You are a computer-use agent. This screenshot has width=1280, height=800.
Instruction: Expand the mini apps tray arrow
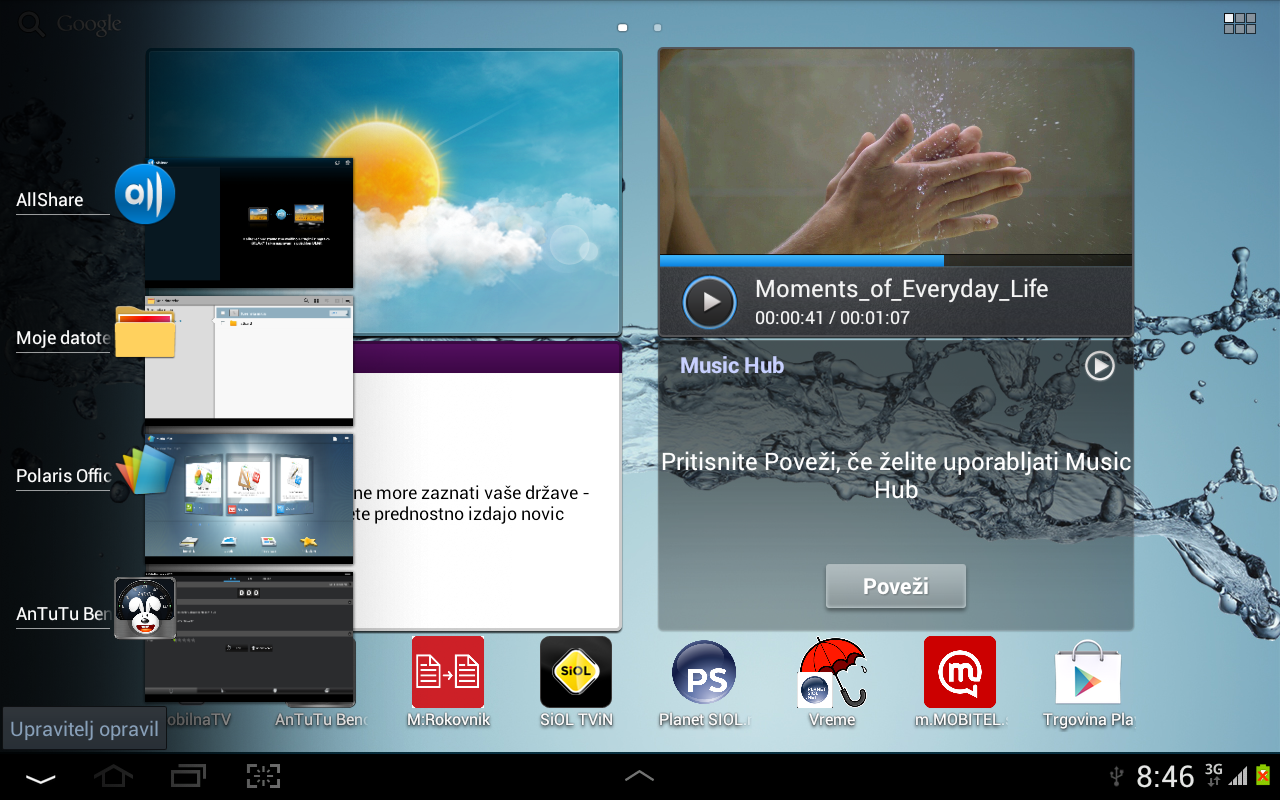pyautogui.click(x=640, y=775)
